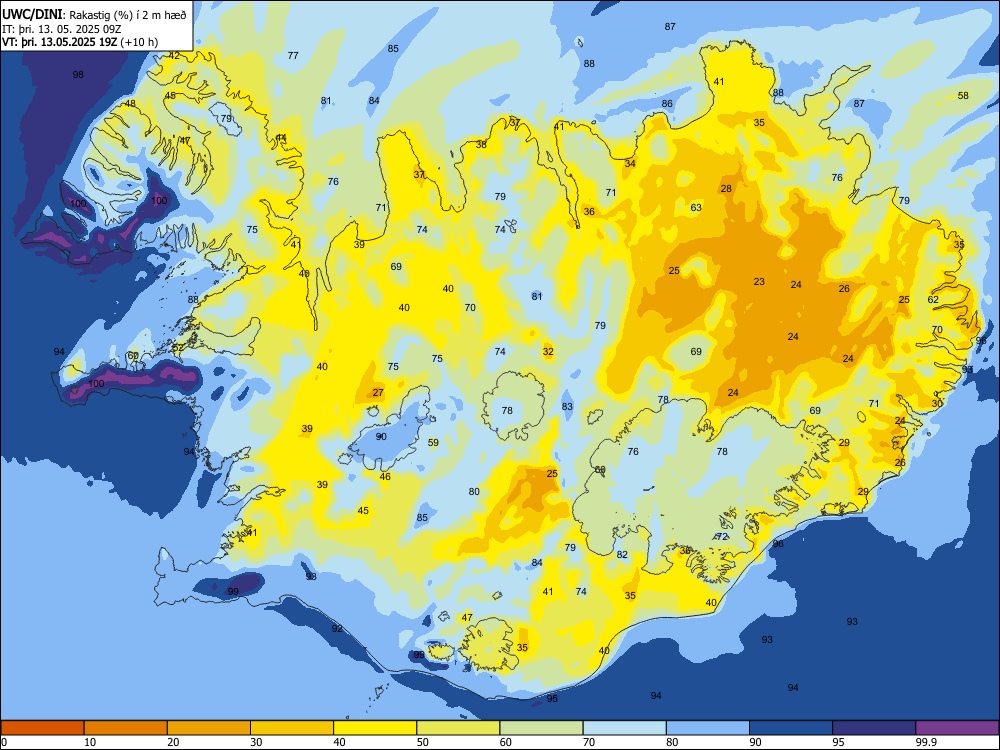The width and height of the screenshot is (1000, 750).
Task: Click the dark orange 0–10 legend swatch
Action: coord(42,728)
